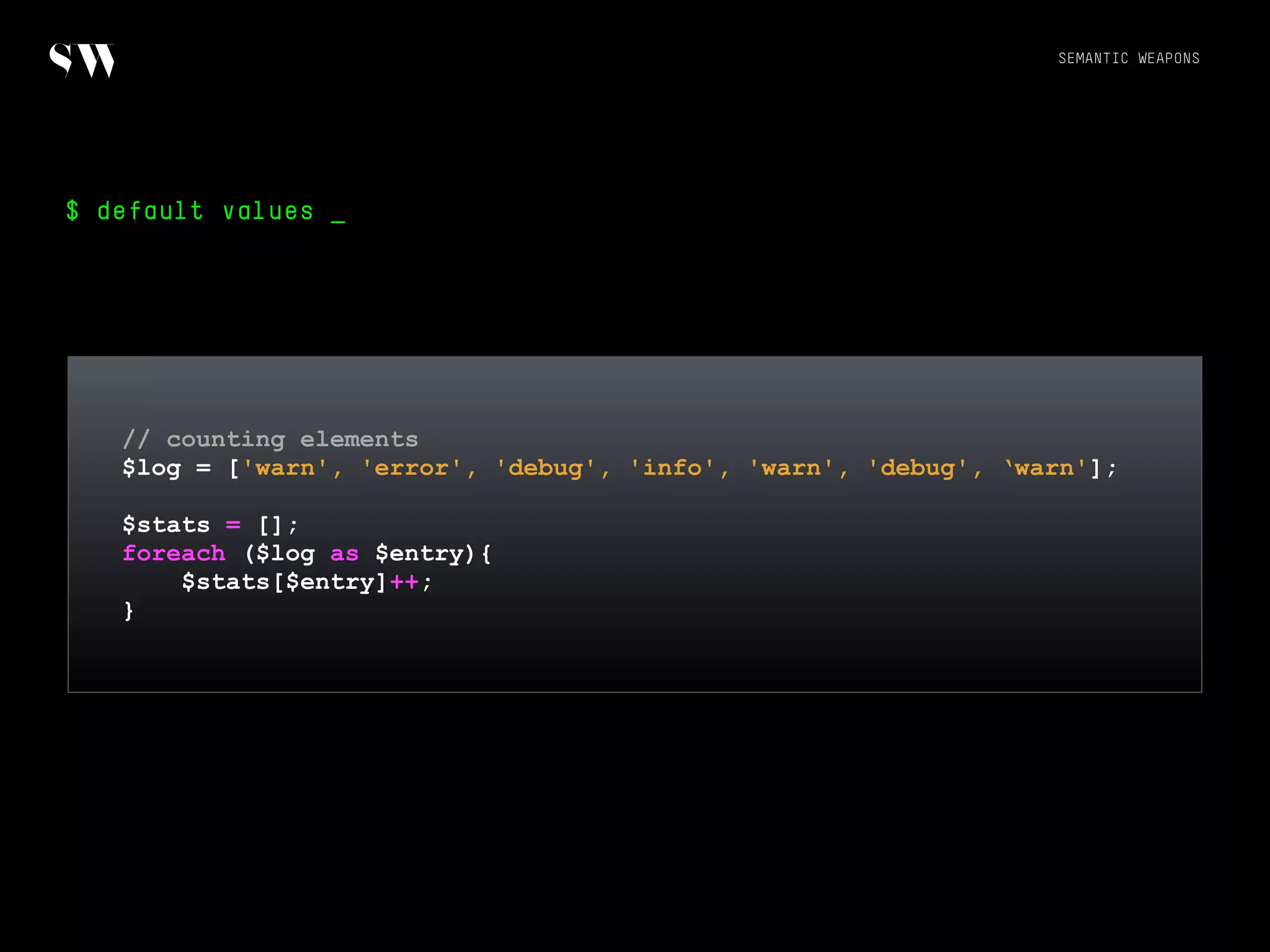Screen dimensions: 1270x952
Task: Click the 'SEMANTIC WEAPONS' header text
Action: coord(1129,58)
